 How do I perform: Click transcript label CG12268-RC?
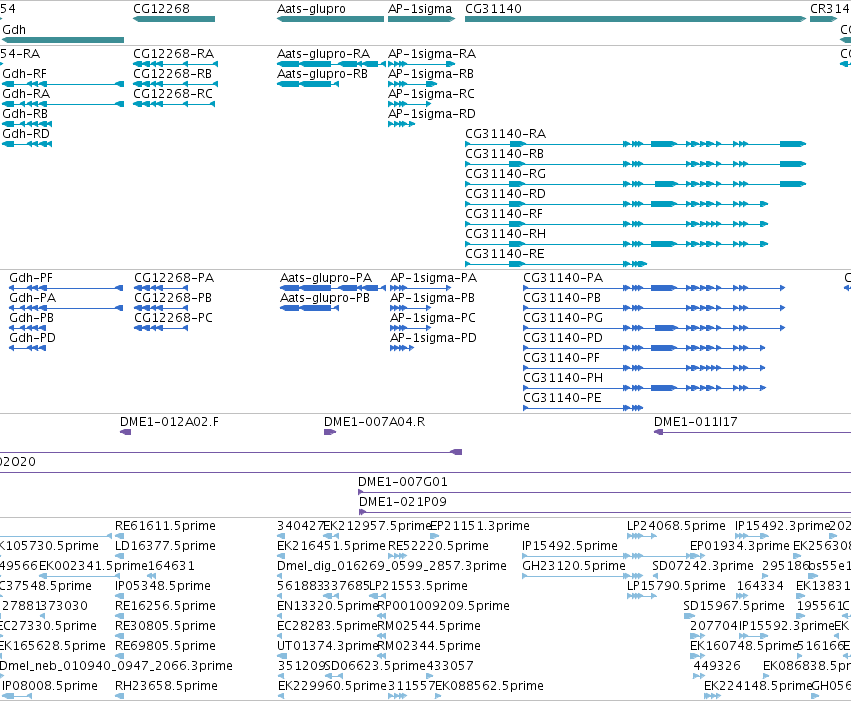tap(173, 94)
